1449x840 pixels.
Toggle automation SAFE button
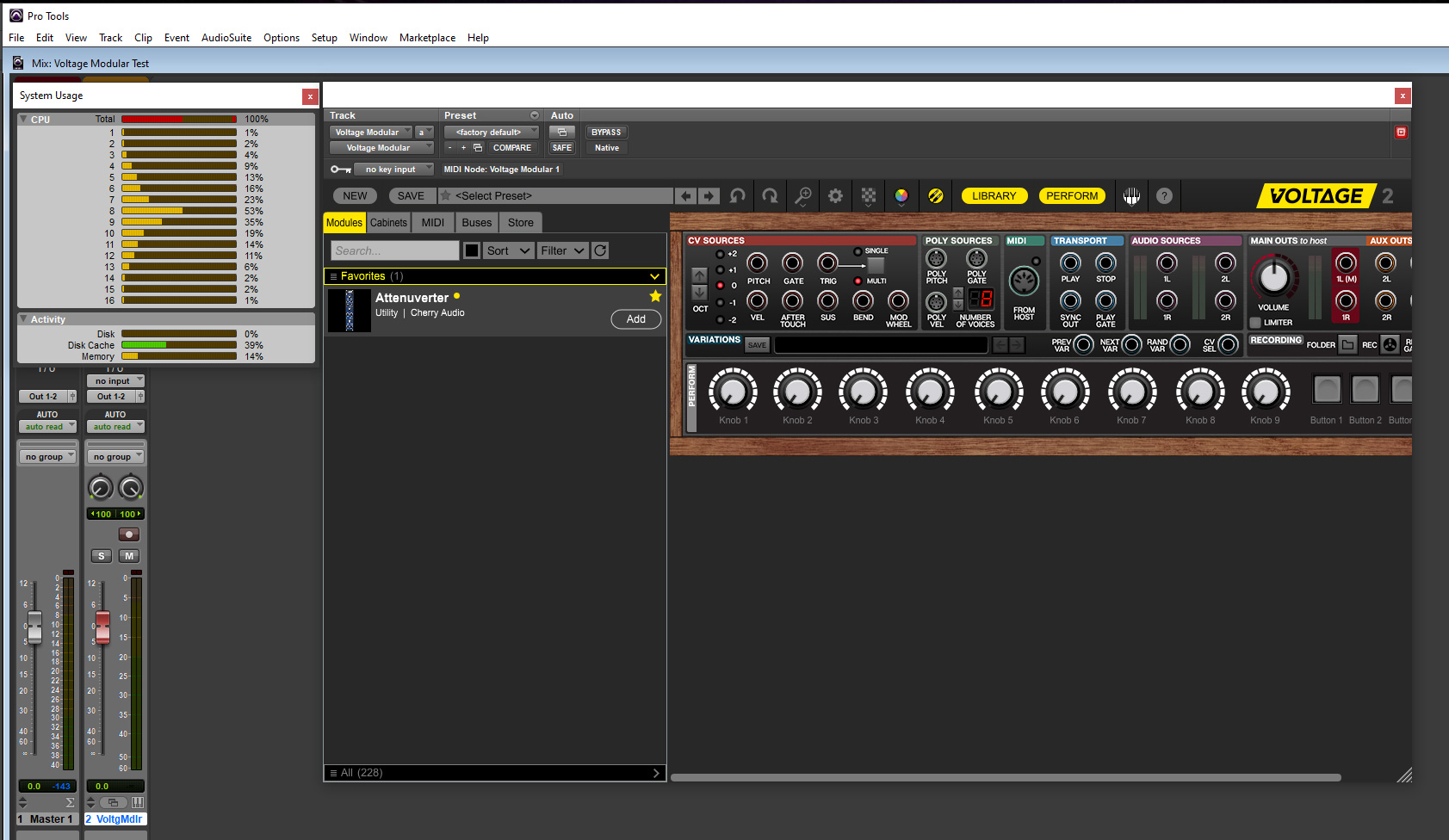coord(562,148)
